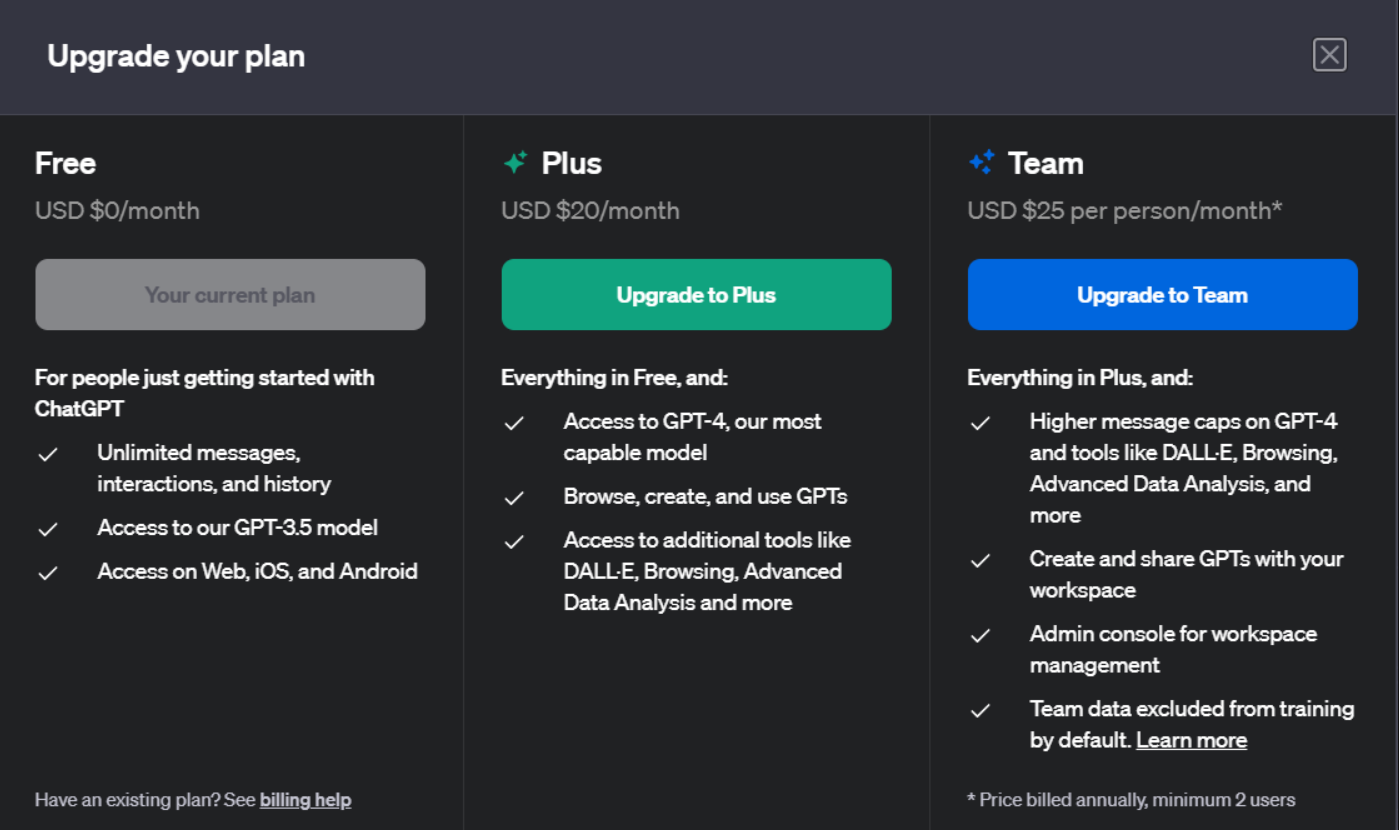
Task: Click the Everything in Free, and: text
Action: 615,378
